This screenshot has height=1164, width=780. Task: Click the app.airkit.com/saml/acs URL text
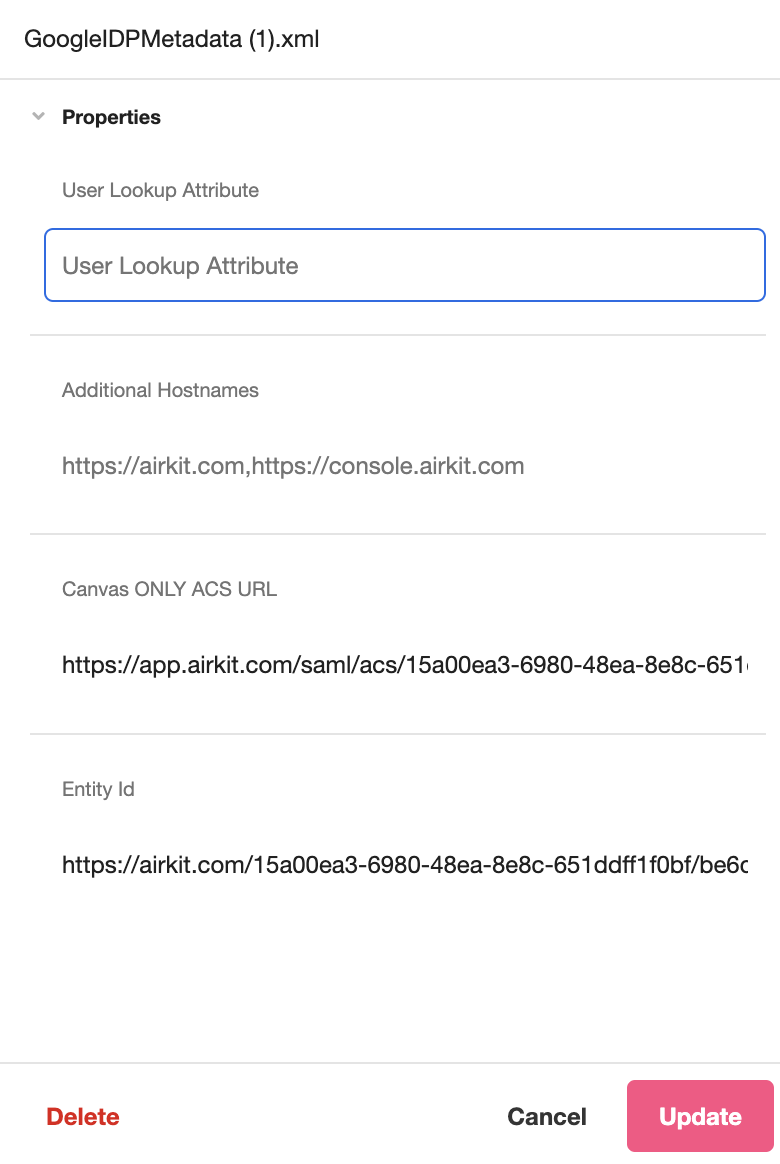coord(404,665)
